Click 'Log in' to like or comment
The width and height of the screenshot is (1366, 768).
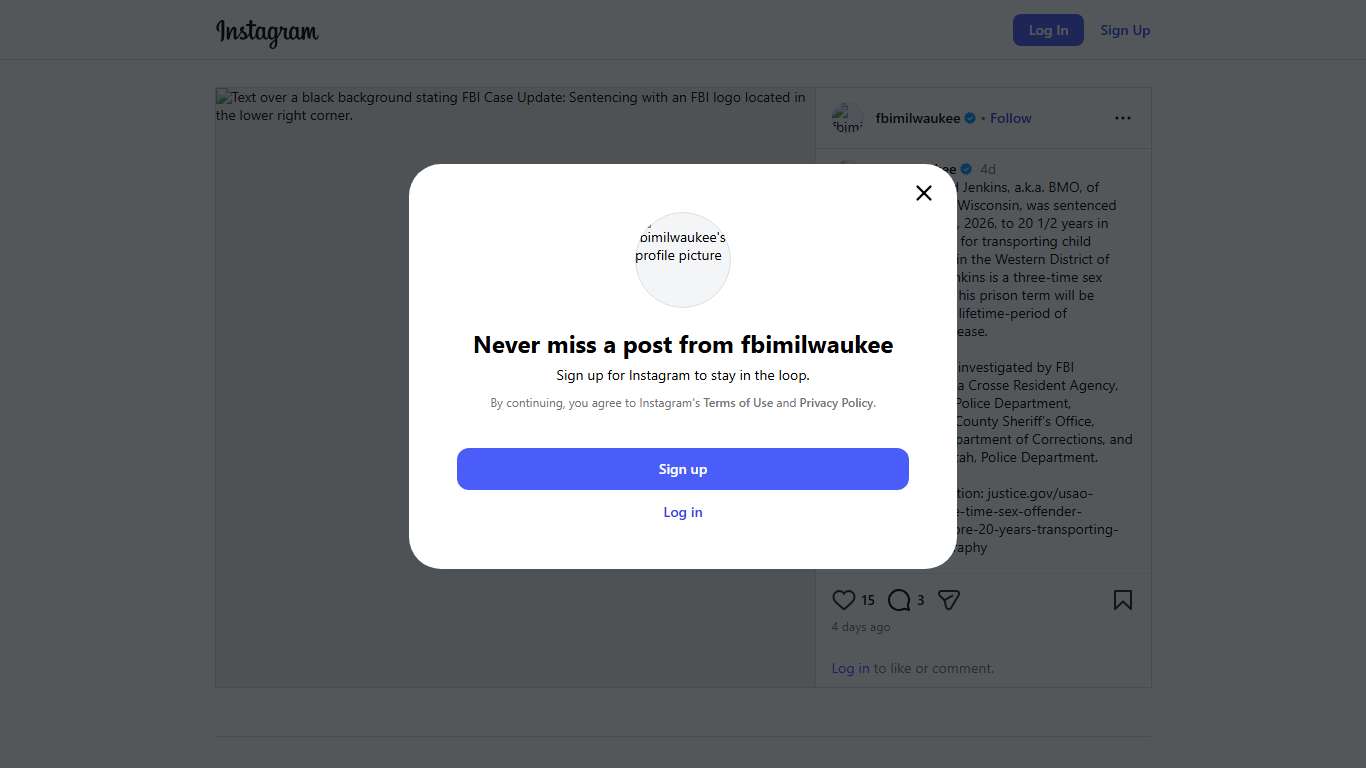tap(850, 668)
